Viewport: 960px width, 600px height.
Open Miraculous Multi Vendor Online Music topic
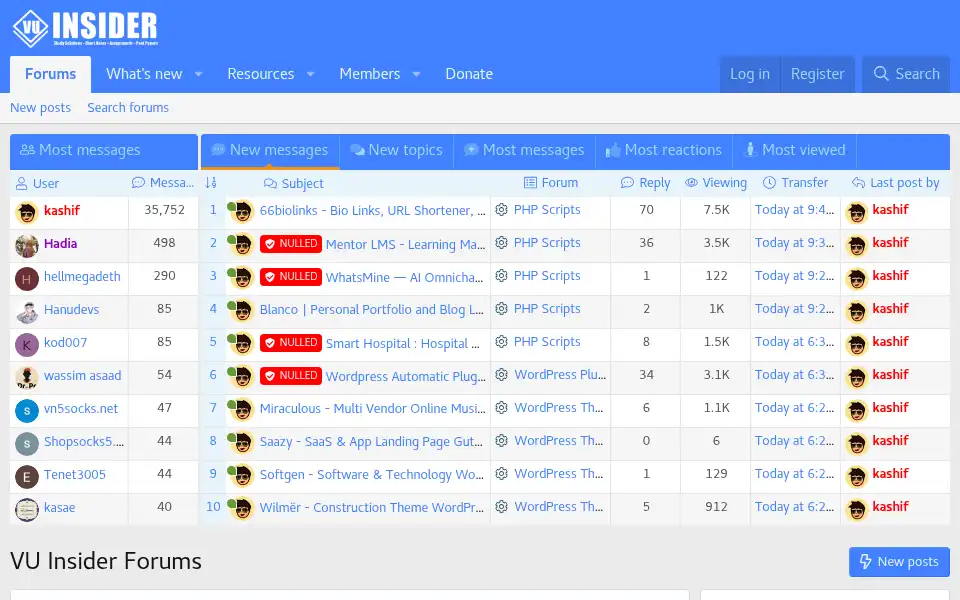click(x=372, y=408)
